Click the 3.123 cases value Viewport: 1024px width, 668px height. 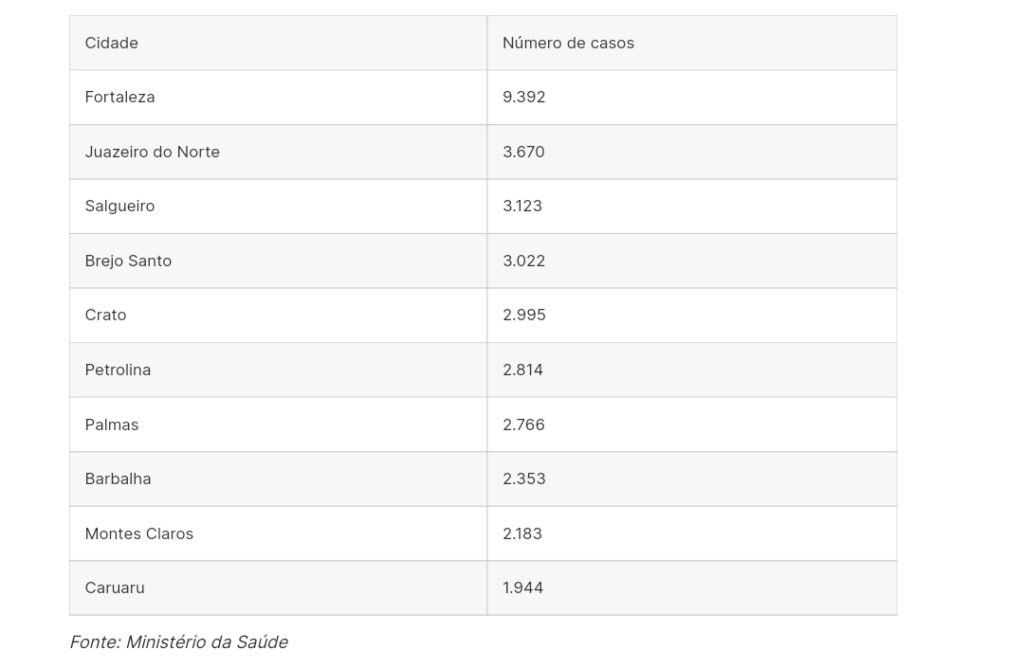click(522, 206)
